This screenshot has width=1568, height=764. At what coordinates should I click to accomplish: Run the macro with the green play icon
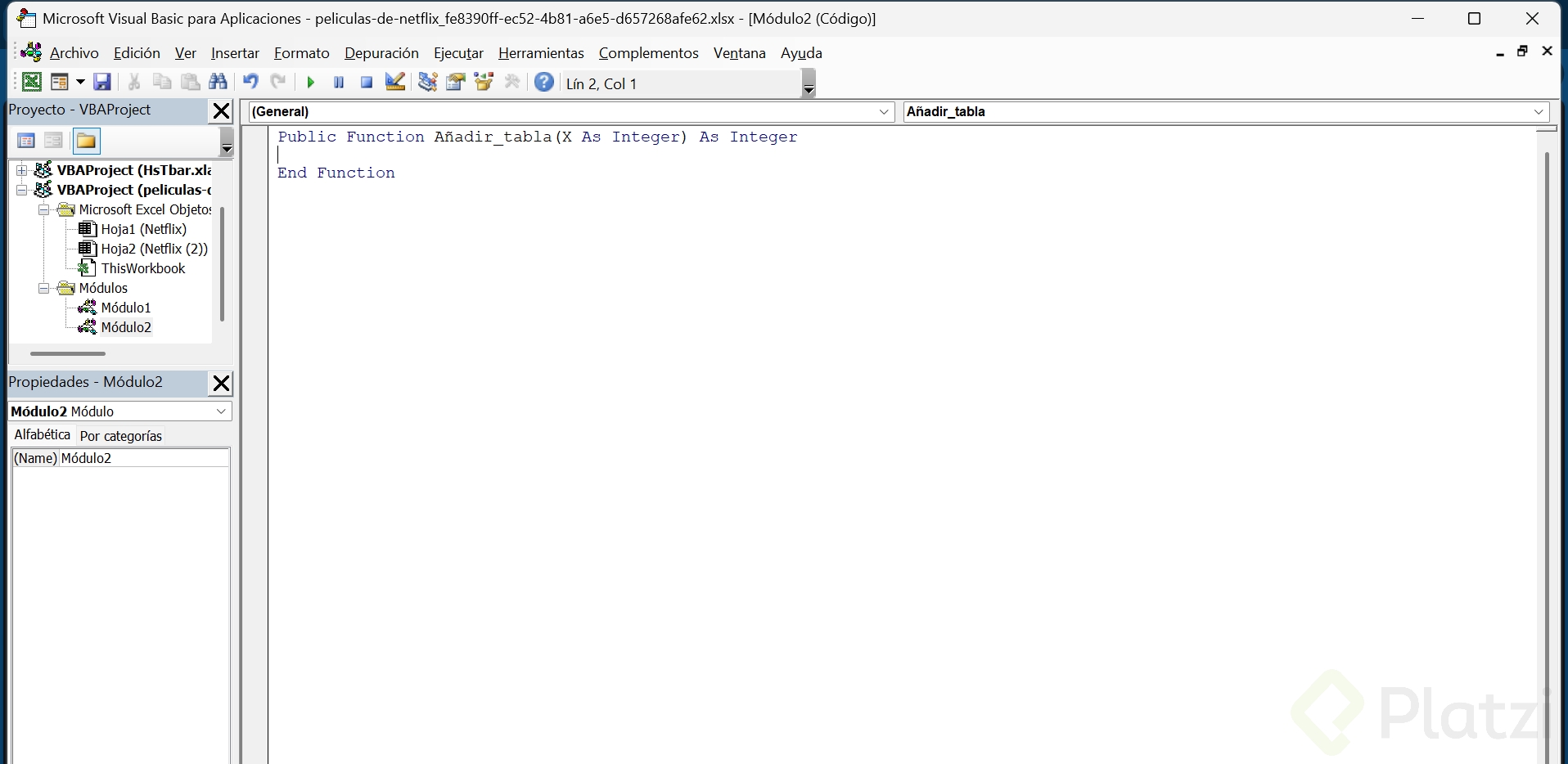pyautogui.click(x=311, y=82)
